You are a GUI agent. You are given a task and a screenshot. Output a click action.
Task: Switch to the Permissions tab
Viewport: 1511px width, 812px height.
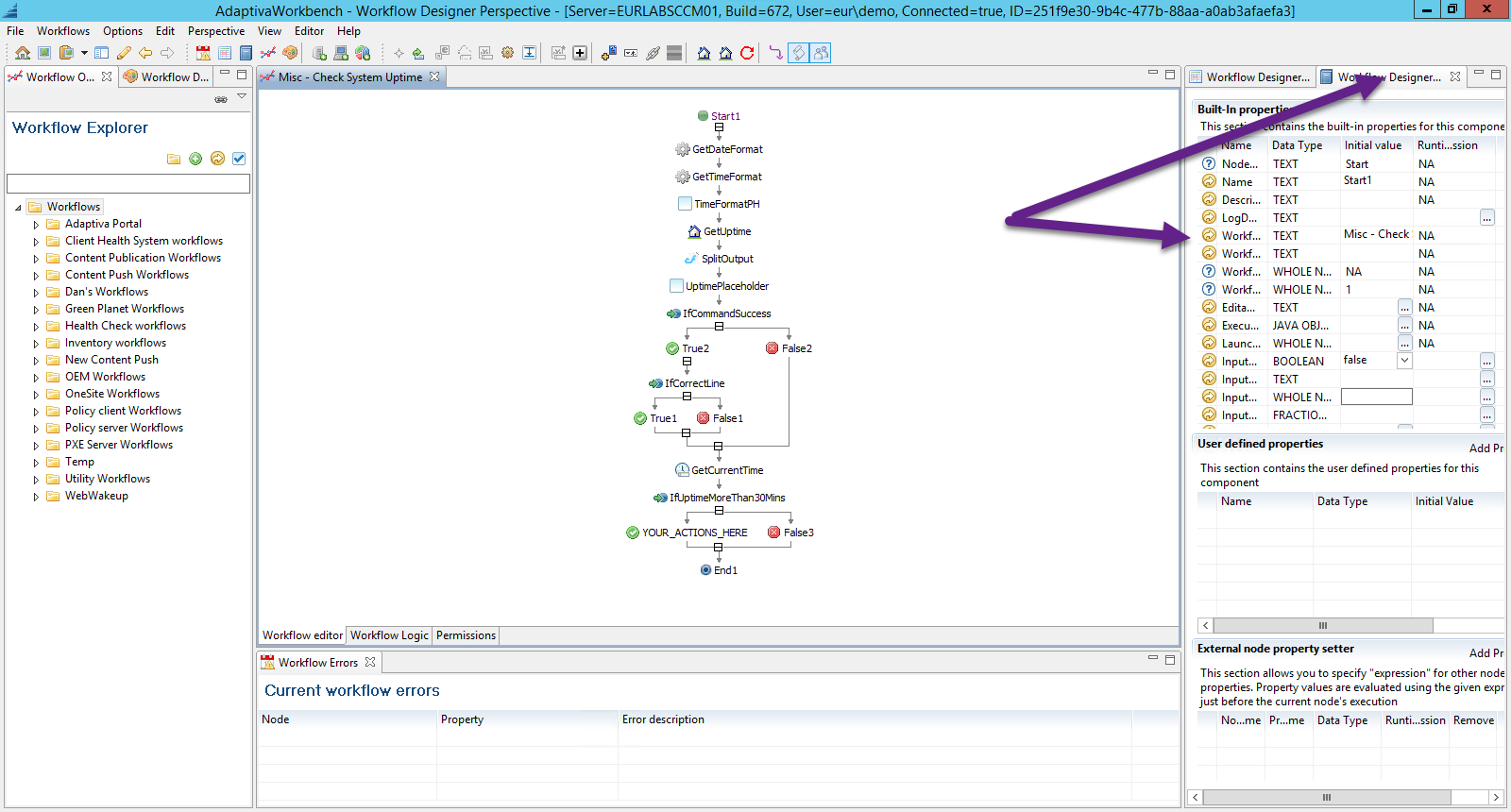pos(466,635)
